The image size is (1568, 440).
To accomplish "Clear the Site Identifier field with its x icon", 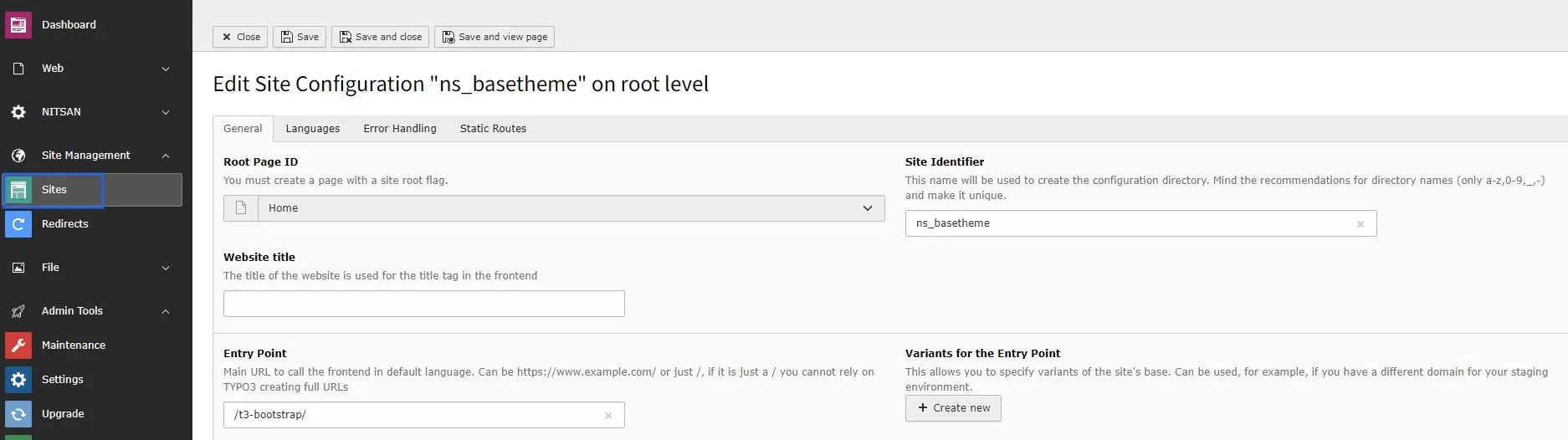I will pyautogui.click(x=1360, y=224).
